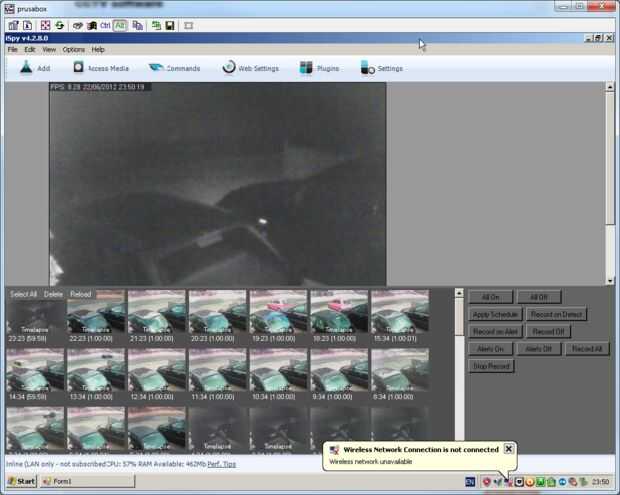Open new connection in VNC viewer toolbar
This screenshot has width=620, height=495.
coord(13,26)
